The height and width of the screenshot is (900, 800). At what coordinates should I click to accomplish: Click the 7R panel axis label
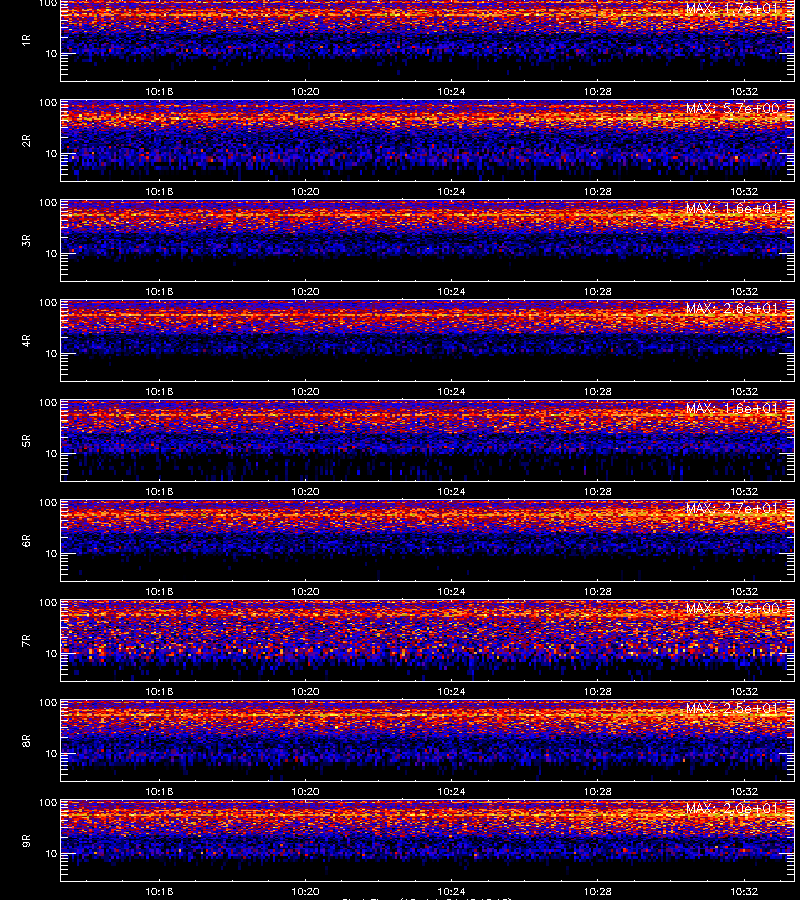26,641
